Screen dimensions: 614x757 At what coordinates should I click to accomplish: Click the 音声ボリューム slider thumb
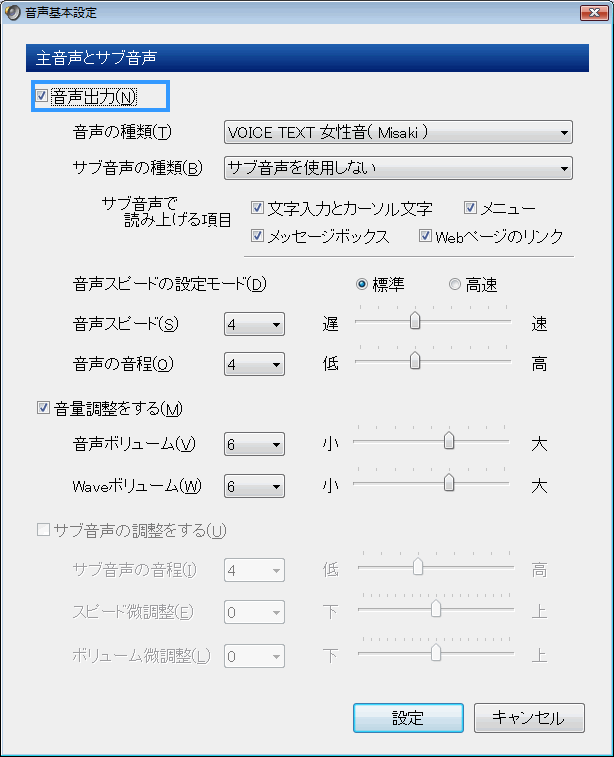click(x=449, y=441)
